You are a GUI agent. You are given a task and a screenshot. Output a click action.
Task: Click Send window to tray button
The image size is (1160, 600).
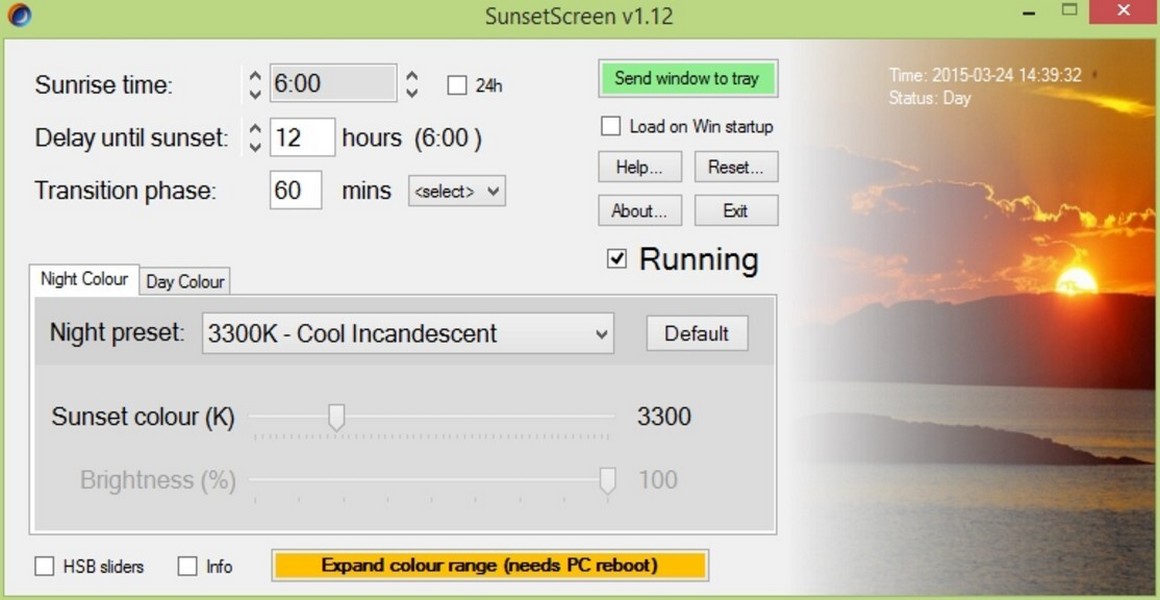tap(687, 78)
